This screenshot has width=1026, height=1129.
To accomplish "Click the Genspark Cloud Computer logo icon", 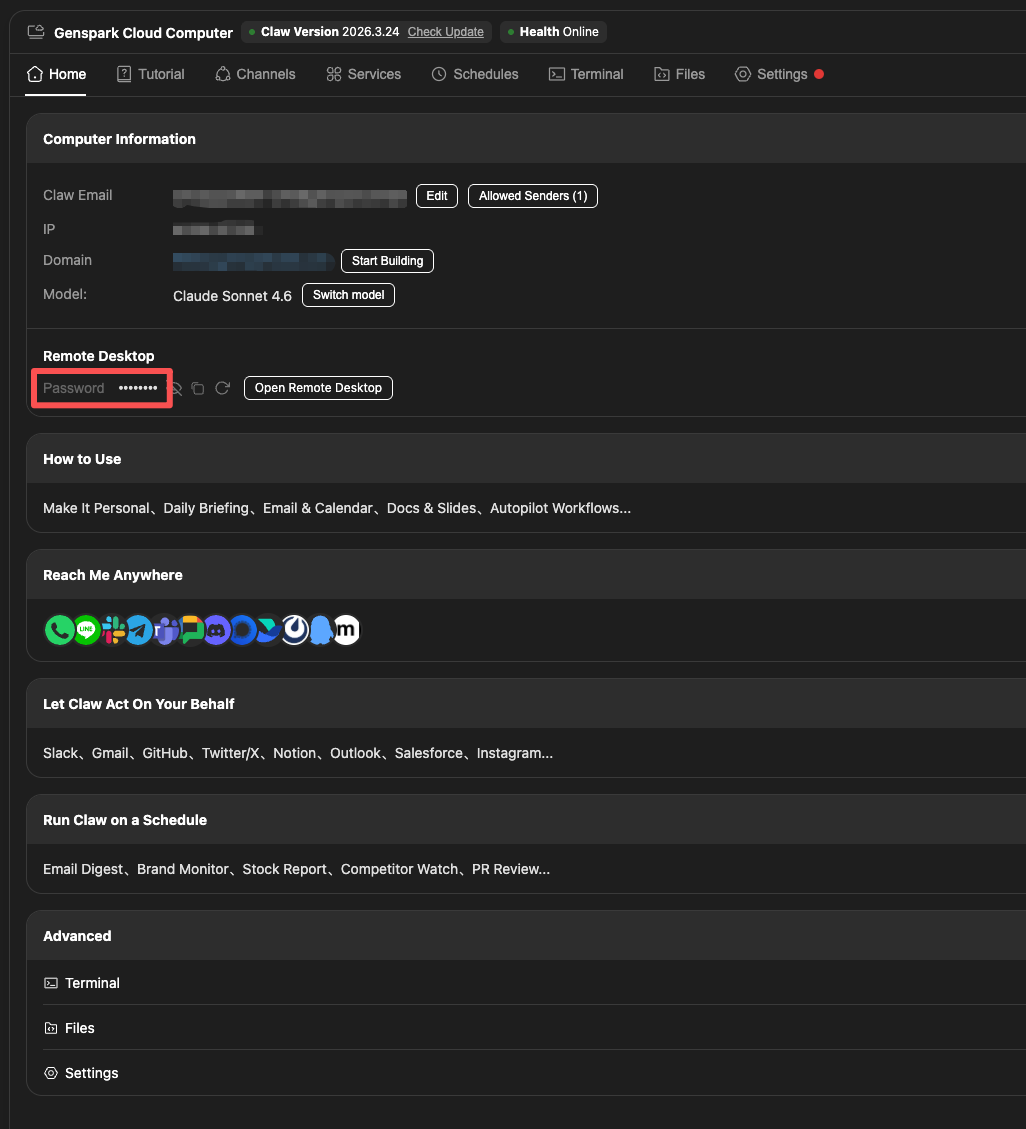I will 36,32.
